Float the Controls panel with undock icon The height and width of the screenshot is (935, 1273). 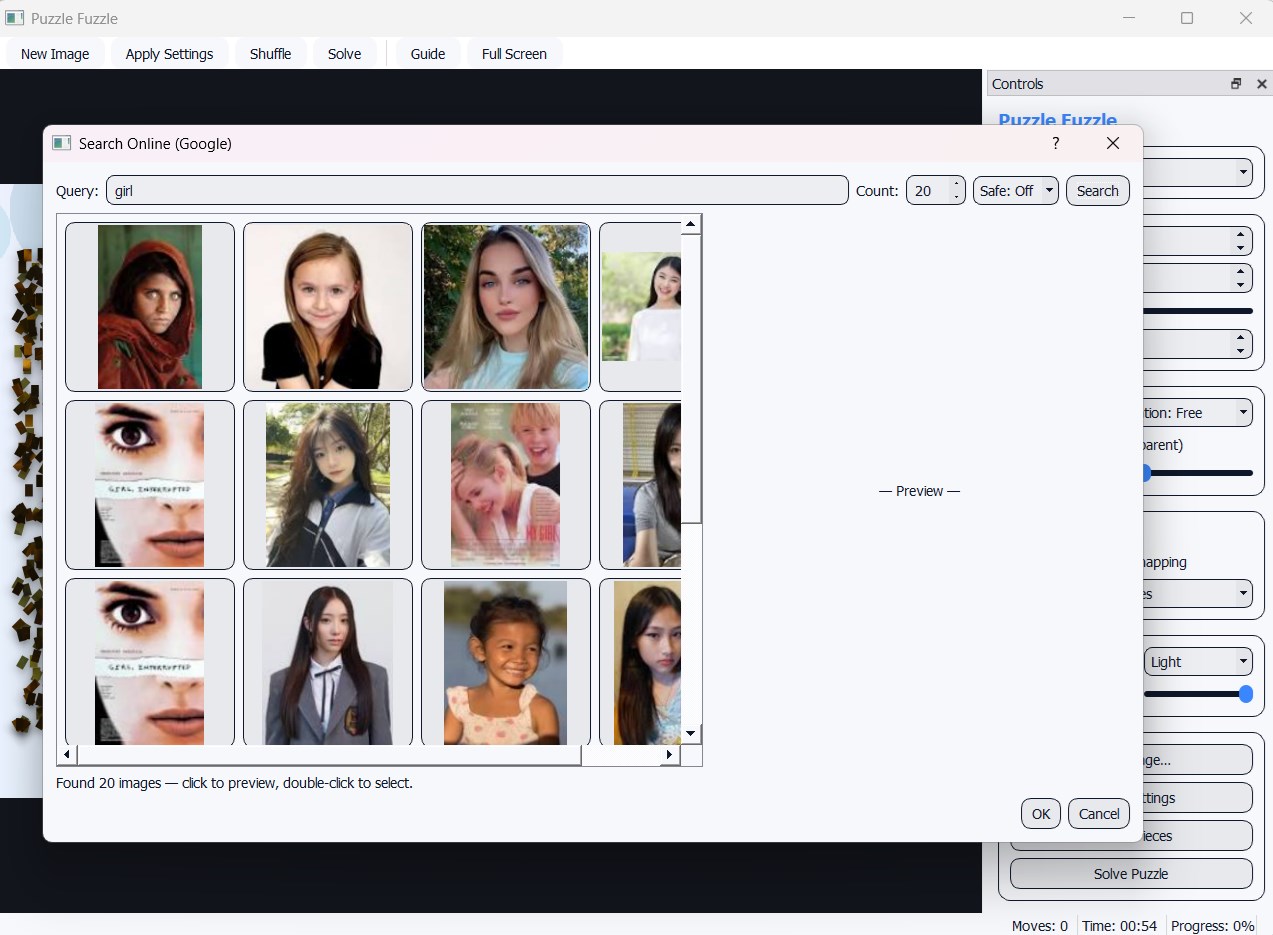pyautogui.click(x=1236, y=84)
